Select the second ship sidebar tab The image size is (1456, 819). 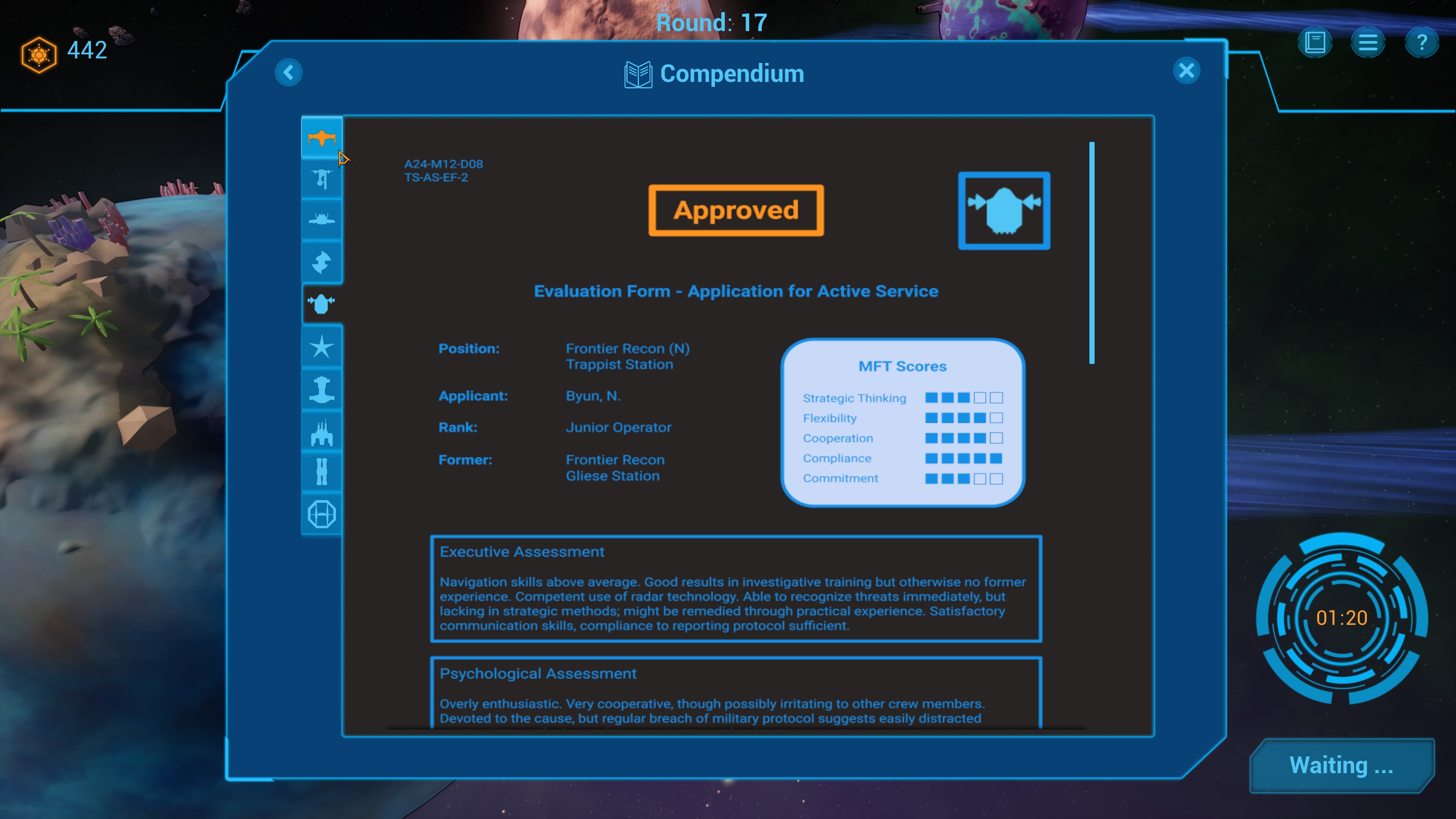(322, 179)
